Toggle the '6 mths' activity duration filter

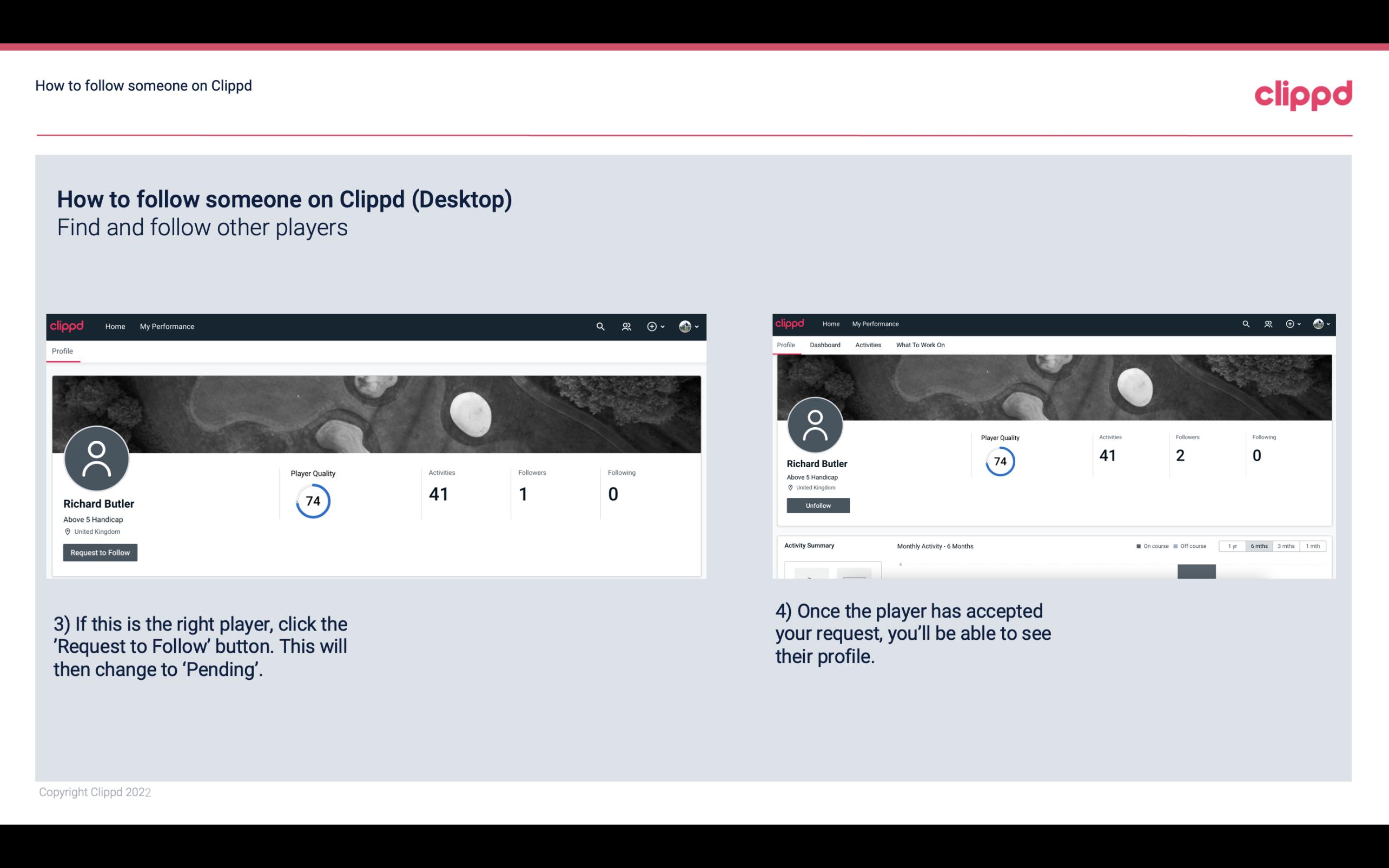pyautogui.click(x=1258, y=546)
